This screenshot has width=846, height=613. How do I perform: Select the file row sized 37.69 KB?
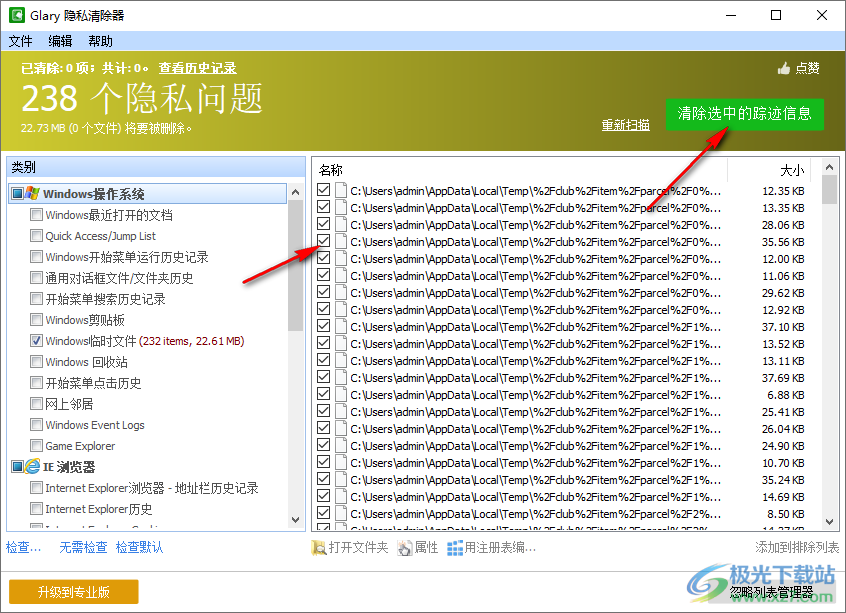click(x=568, y=378)
